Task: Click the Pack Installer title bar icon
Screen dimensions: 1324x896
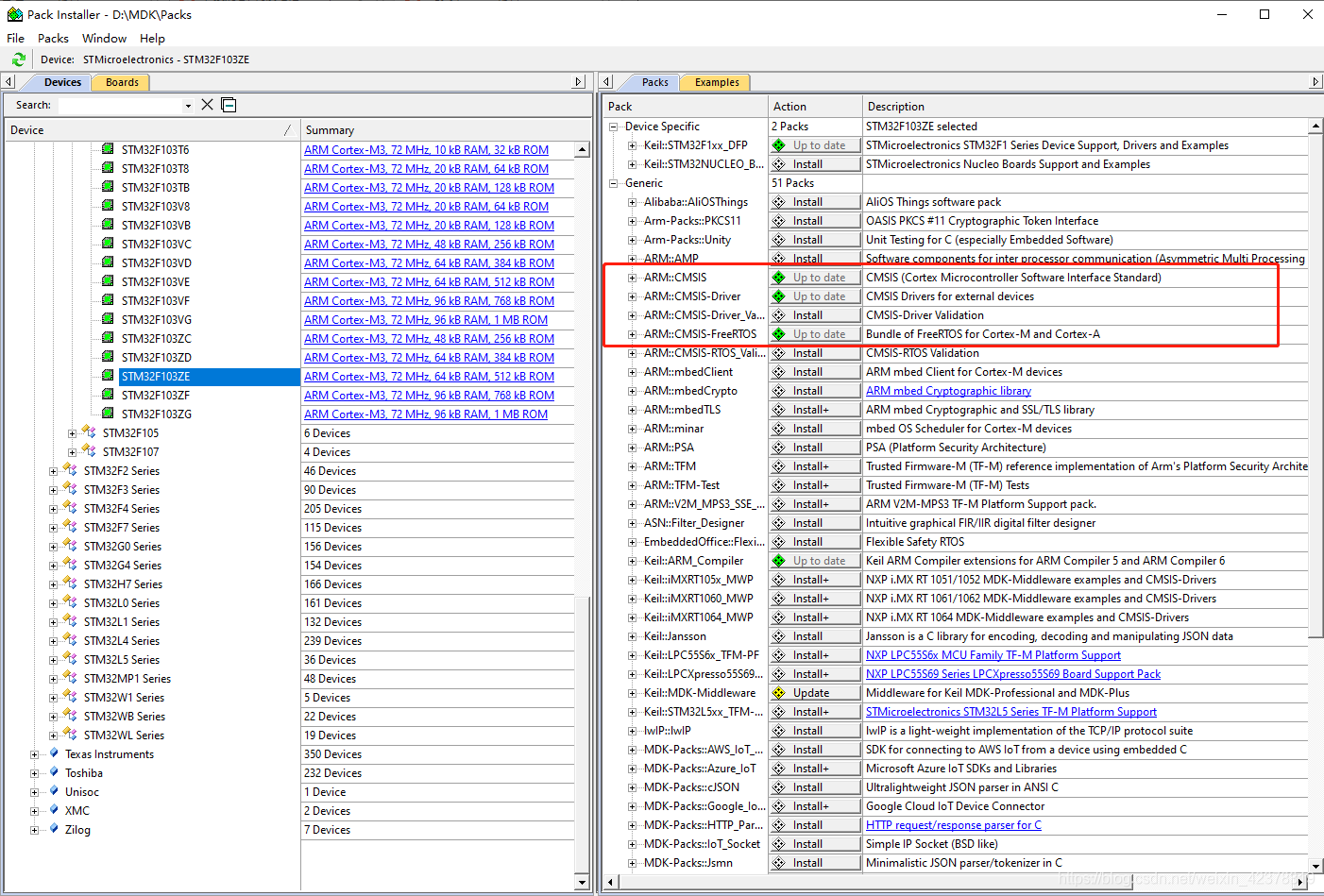Action: [14, 14]
